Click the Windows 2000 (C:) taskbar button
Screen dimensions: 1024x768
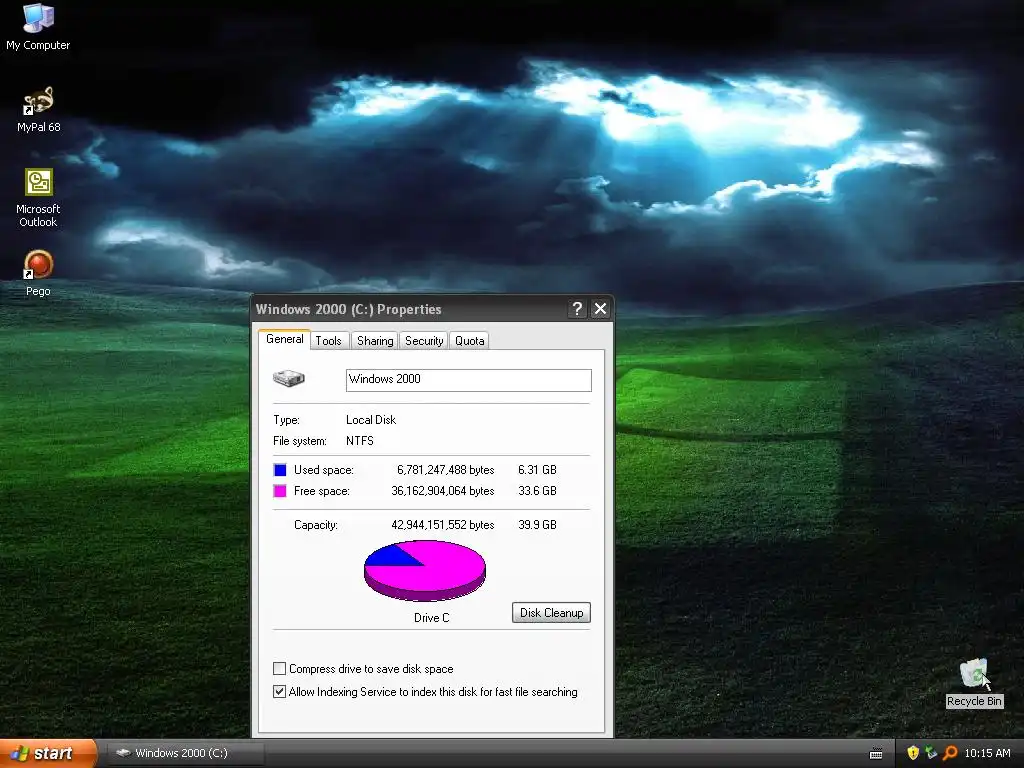coord(184,753)
